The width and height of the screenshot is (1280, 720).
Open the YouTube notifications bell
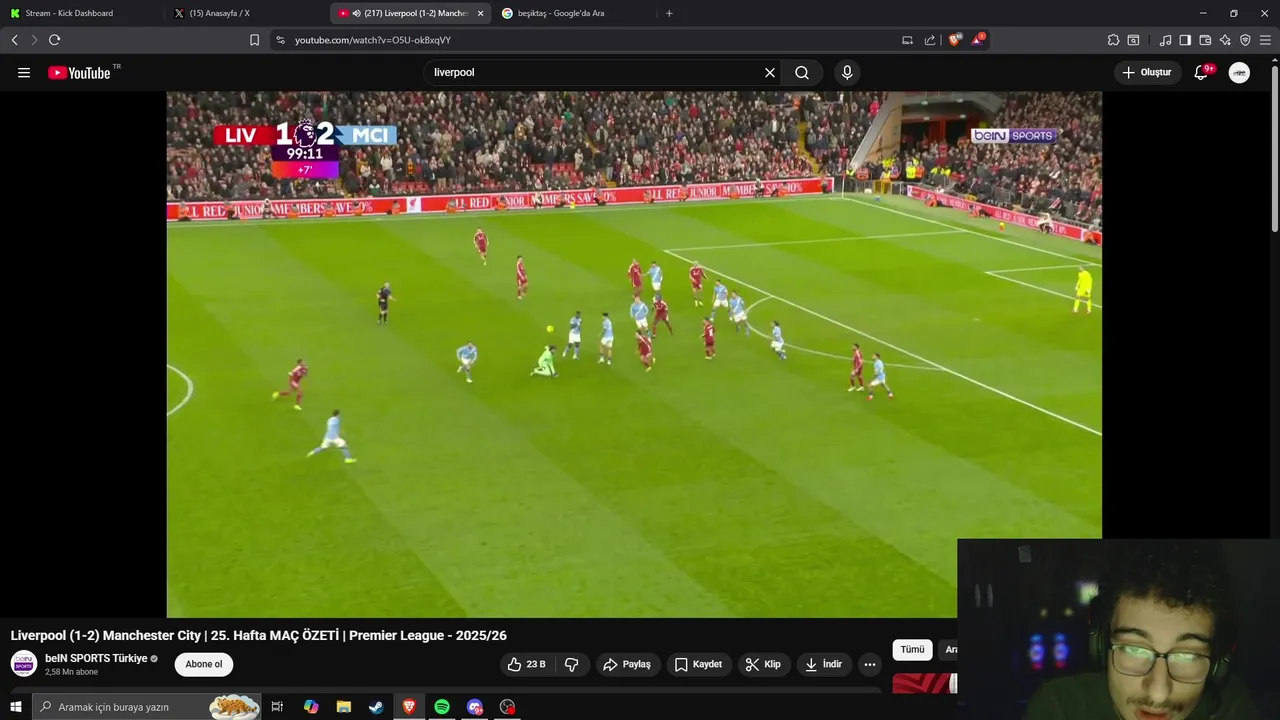1202,72
